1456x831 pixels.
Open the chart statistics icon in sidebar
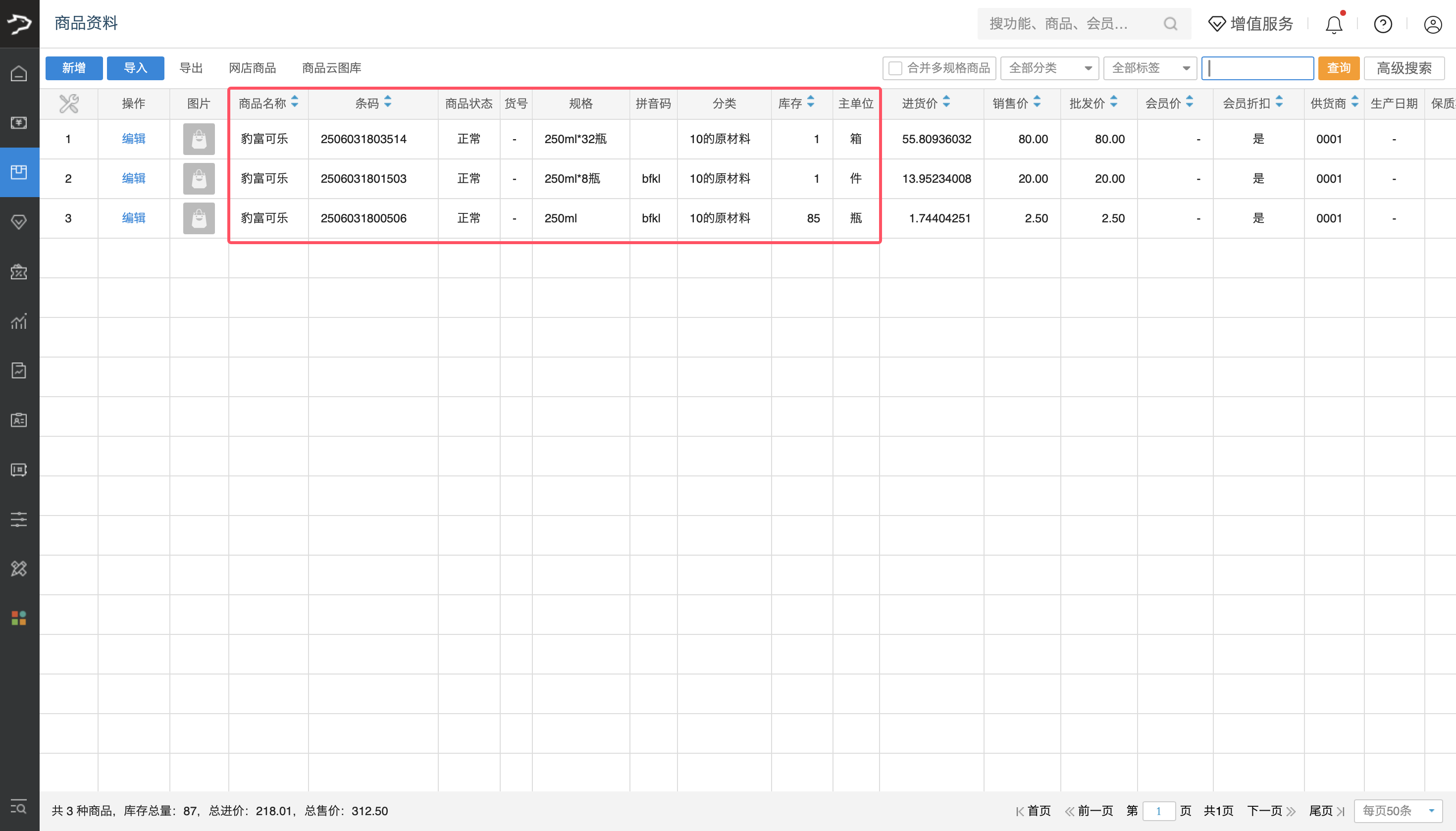pyautogui.click(x=19, y=321)
